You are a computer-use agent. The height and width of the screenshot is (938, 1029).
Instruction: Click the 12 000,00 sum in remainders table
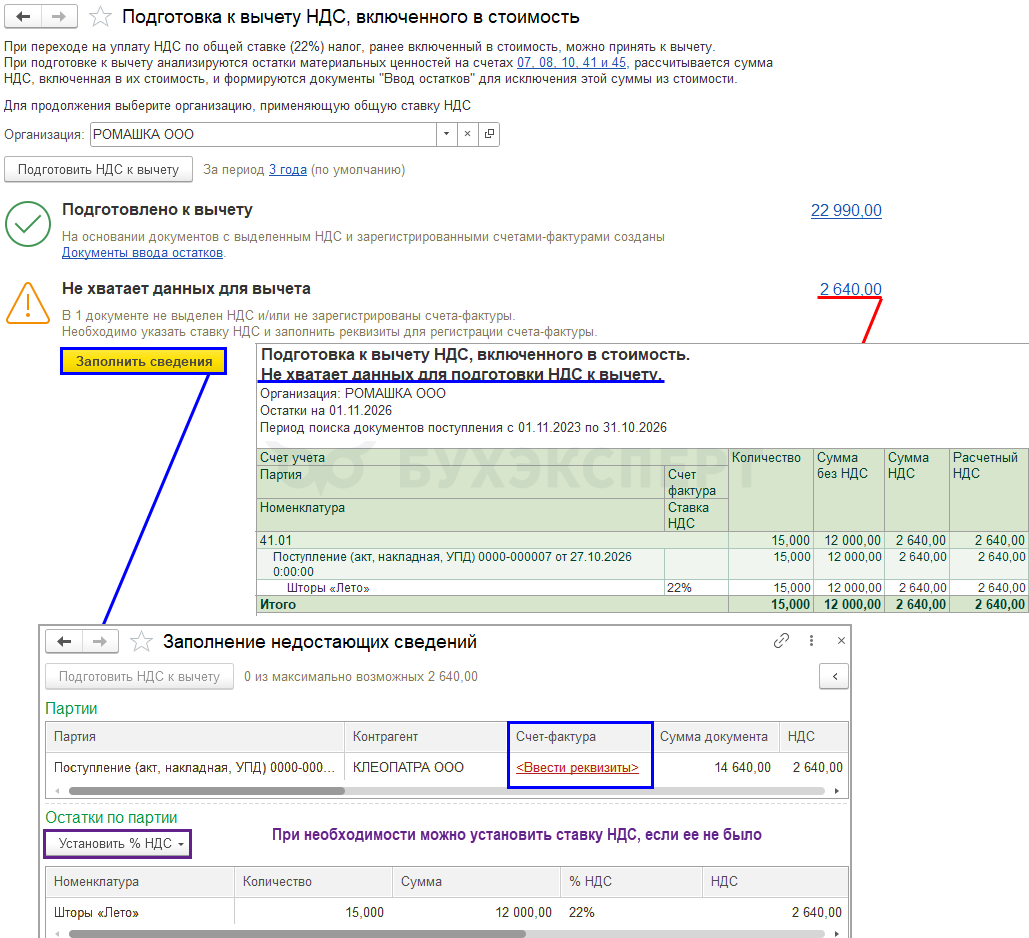point(476,912)
